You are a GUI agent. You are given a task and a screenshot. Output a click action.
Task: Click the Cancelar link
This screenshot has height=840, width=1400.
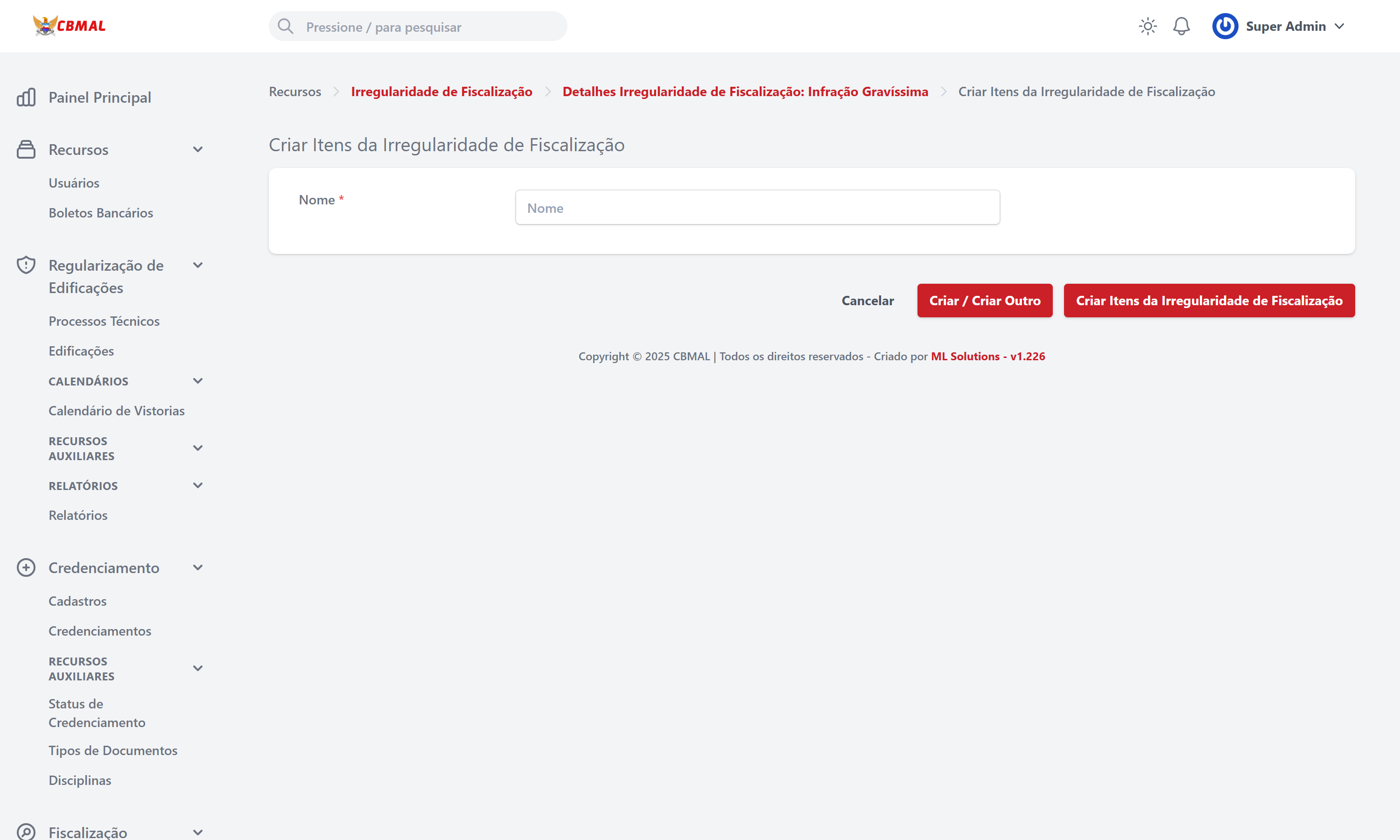(x=867, y=301)
